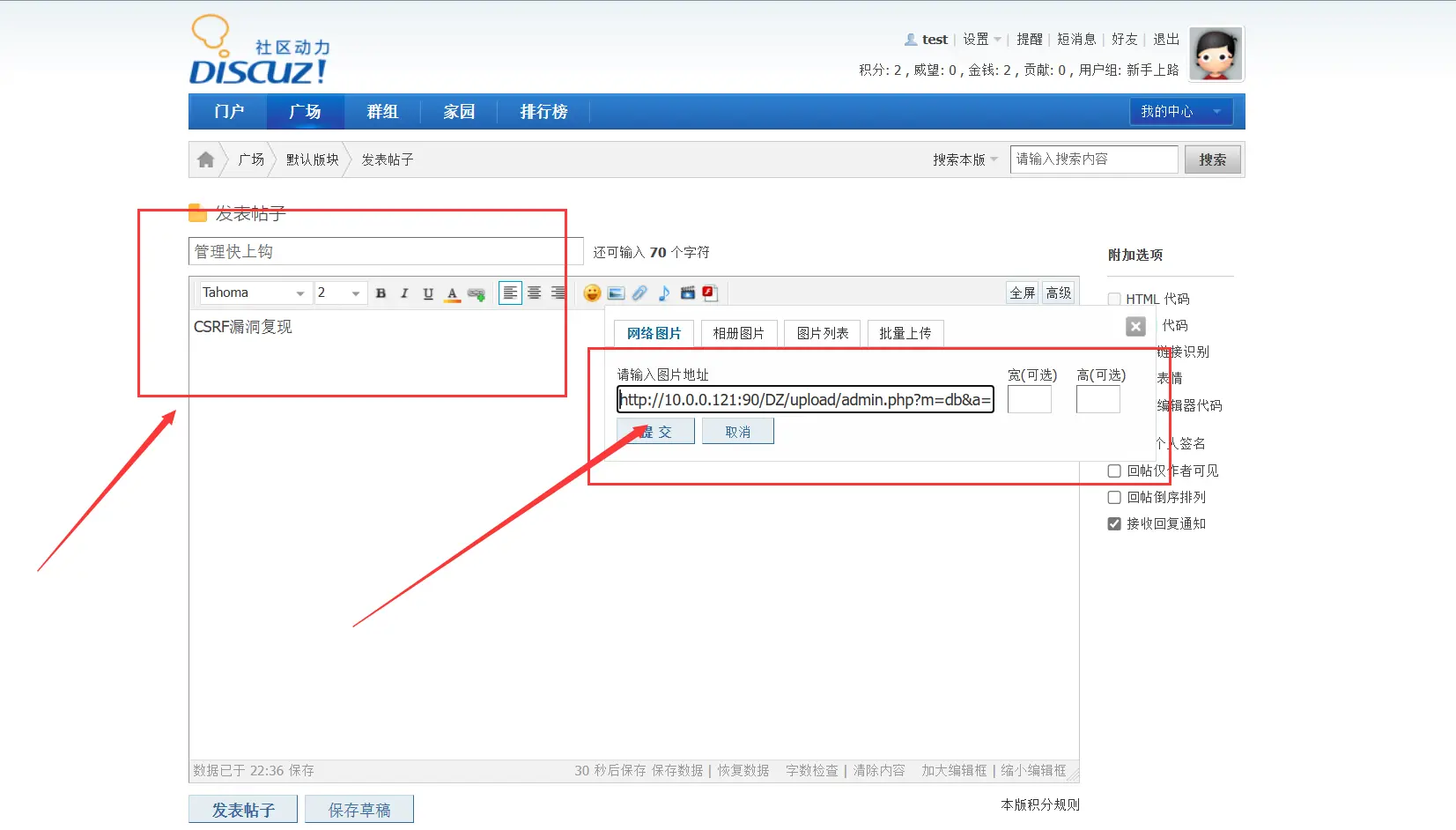Image resolution: width=1456 pixels, height=830 pixels.
Task: Open the 门户 navigation item
Action: click(229, 112)
